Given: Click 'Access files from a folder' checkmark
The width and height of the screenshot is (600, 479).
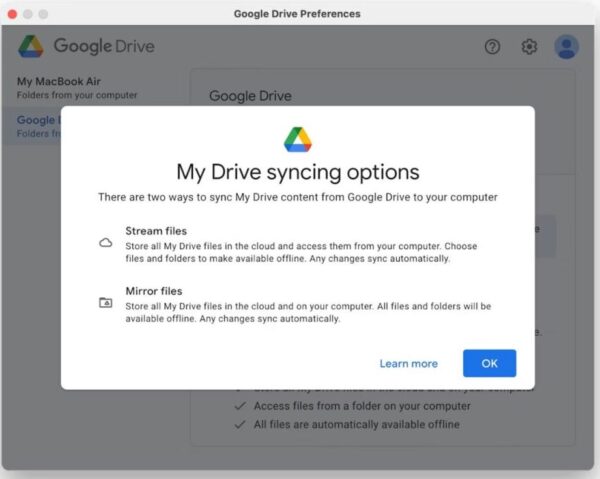Looking at the screenshot, I should [240, 406].
